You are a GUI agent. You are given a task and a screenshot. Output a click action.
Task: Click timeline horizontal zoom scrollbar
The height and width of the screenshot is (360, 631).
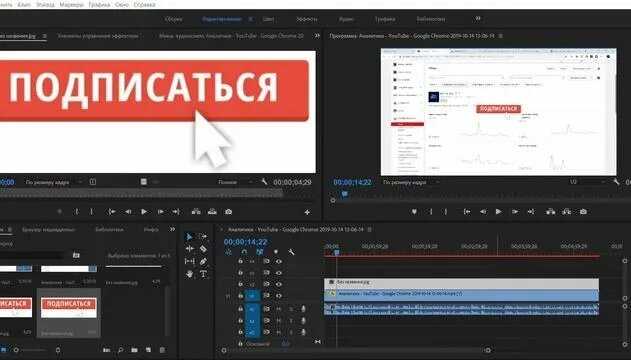point(356,350)
